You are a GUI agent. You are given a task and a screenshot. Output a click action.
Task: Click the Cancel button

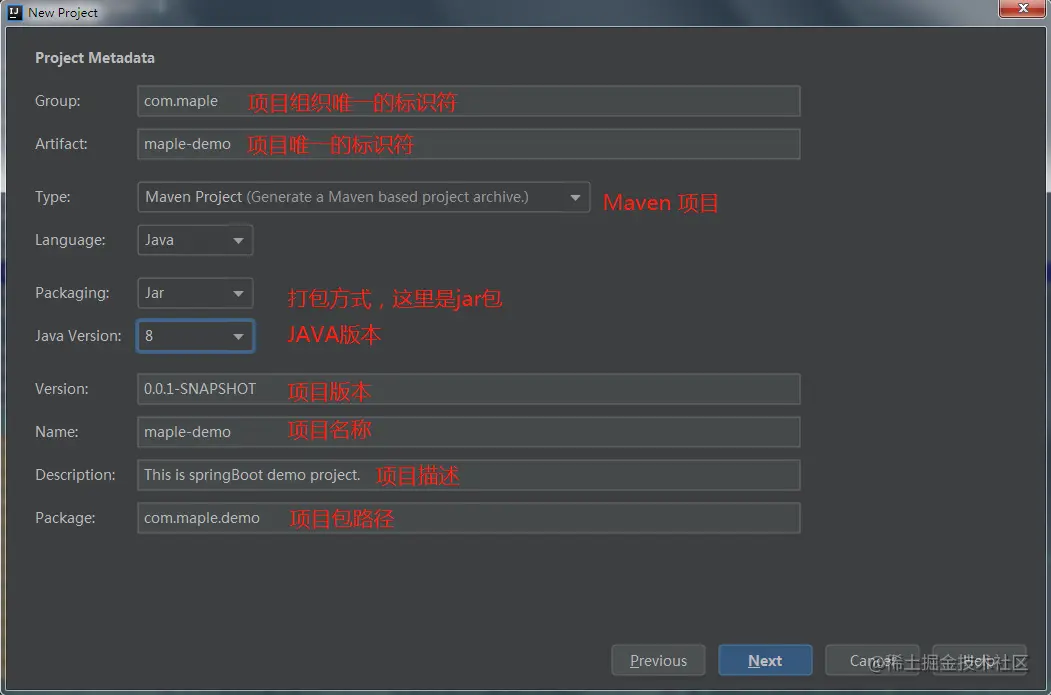coord(872,661)
